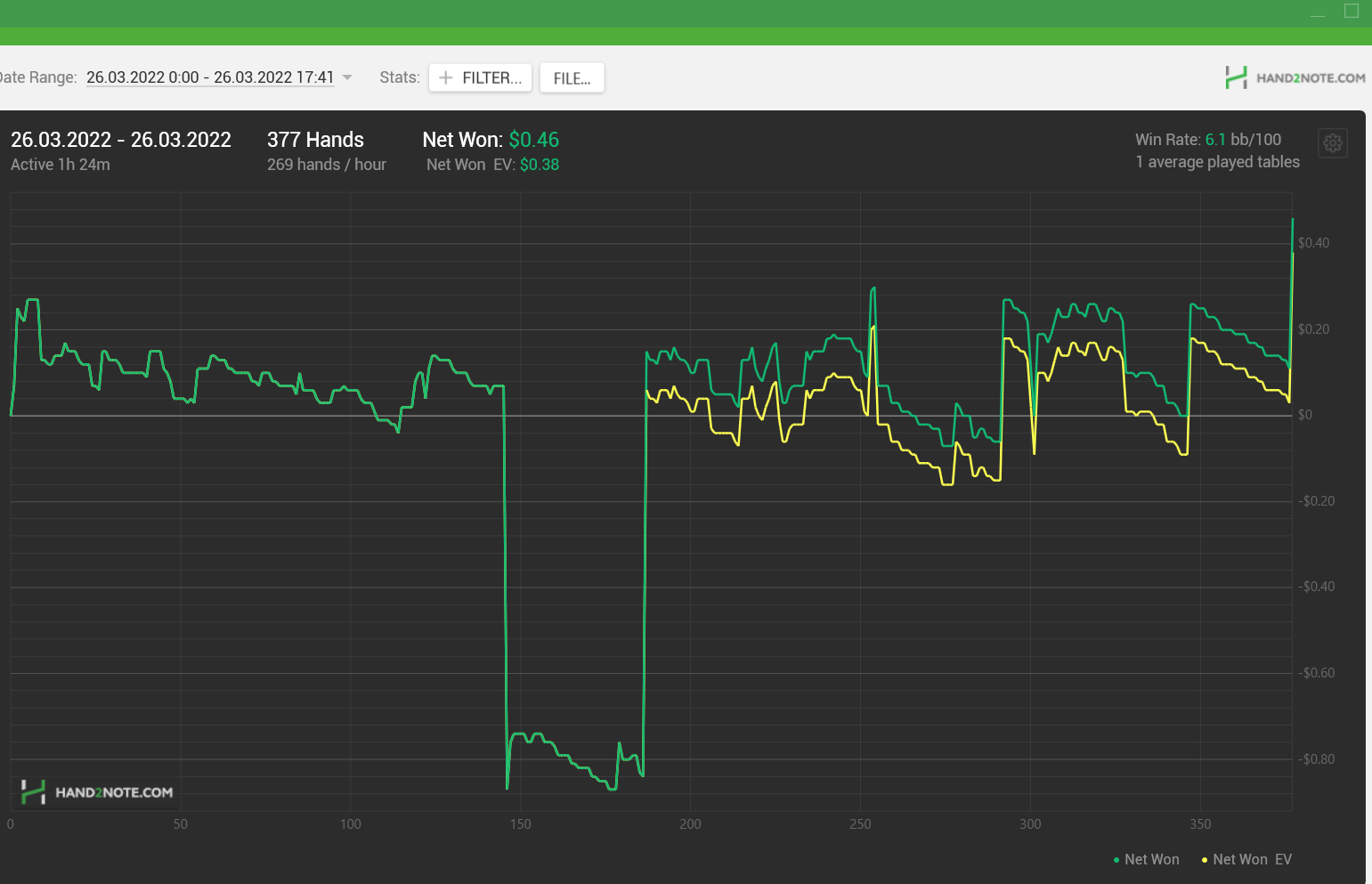Toggle the Net Won EV legend series
Viewport: 1372px width, 884px height.
1246,859
